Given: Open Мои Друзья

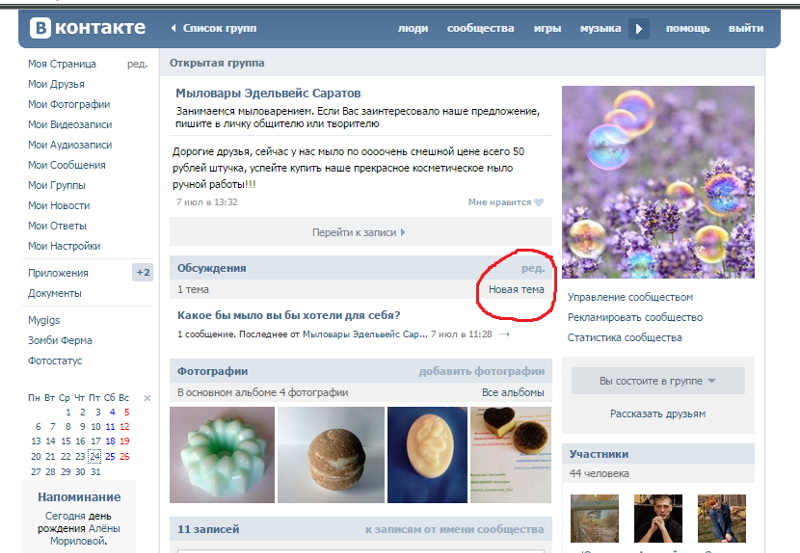Looking at the screenshot, I should pos(56,84).
